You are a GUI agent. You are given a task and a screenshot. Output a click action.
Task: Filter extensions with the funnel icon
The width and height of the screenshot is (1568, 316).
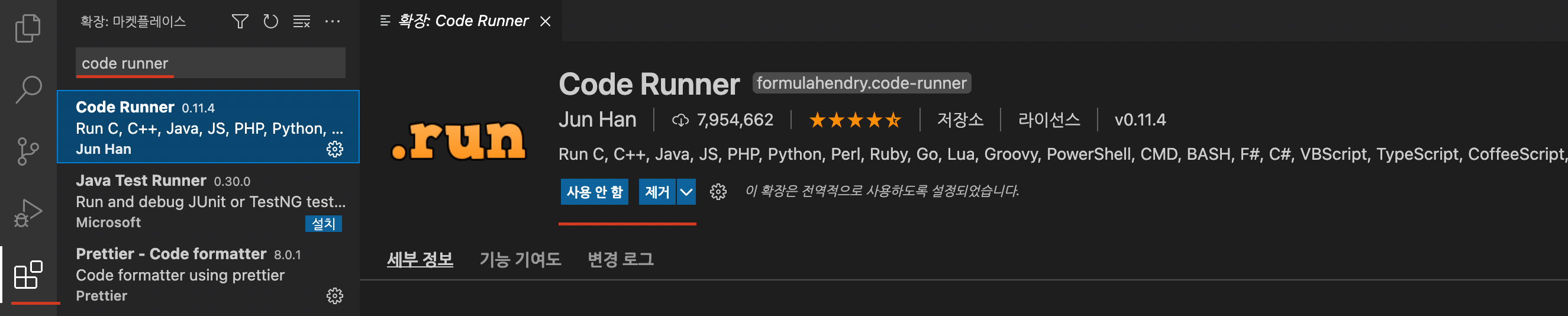(240, 22)
